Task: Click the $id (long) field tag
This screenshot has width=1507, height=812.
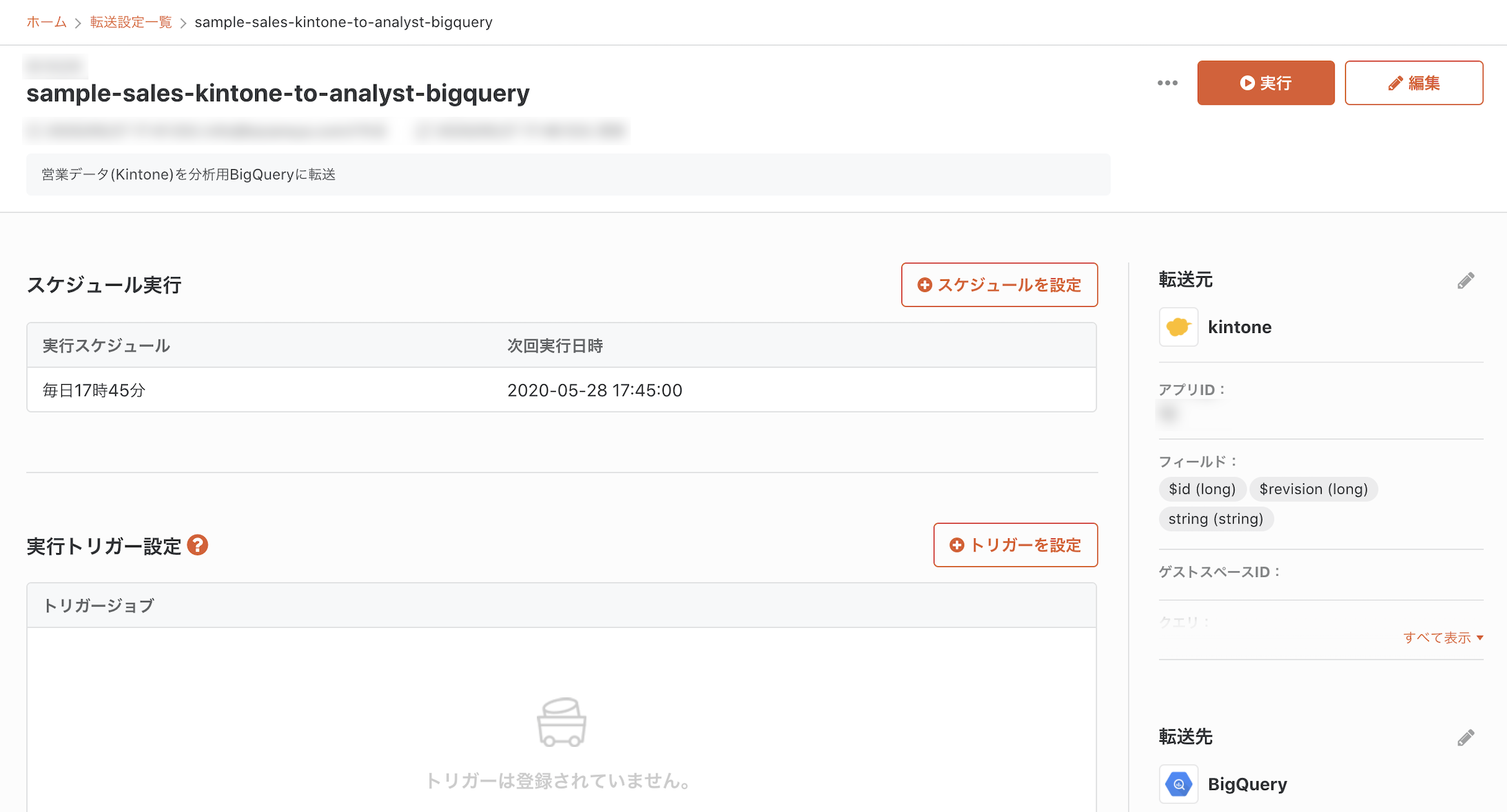Action: 1202,489
